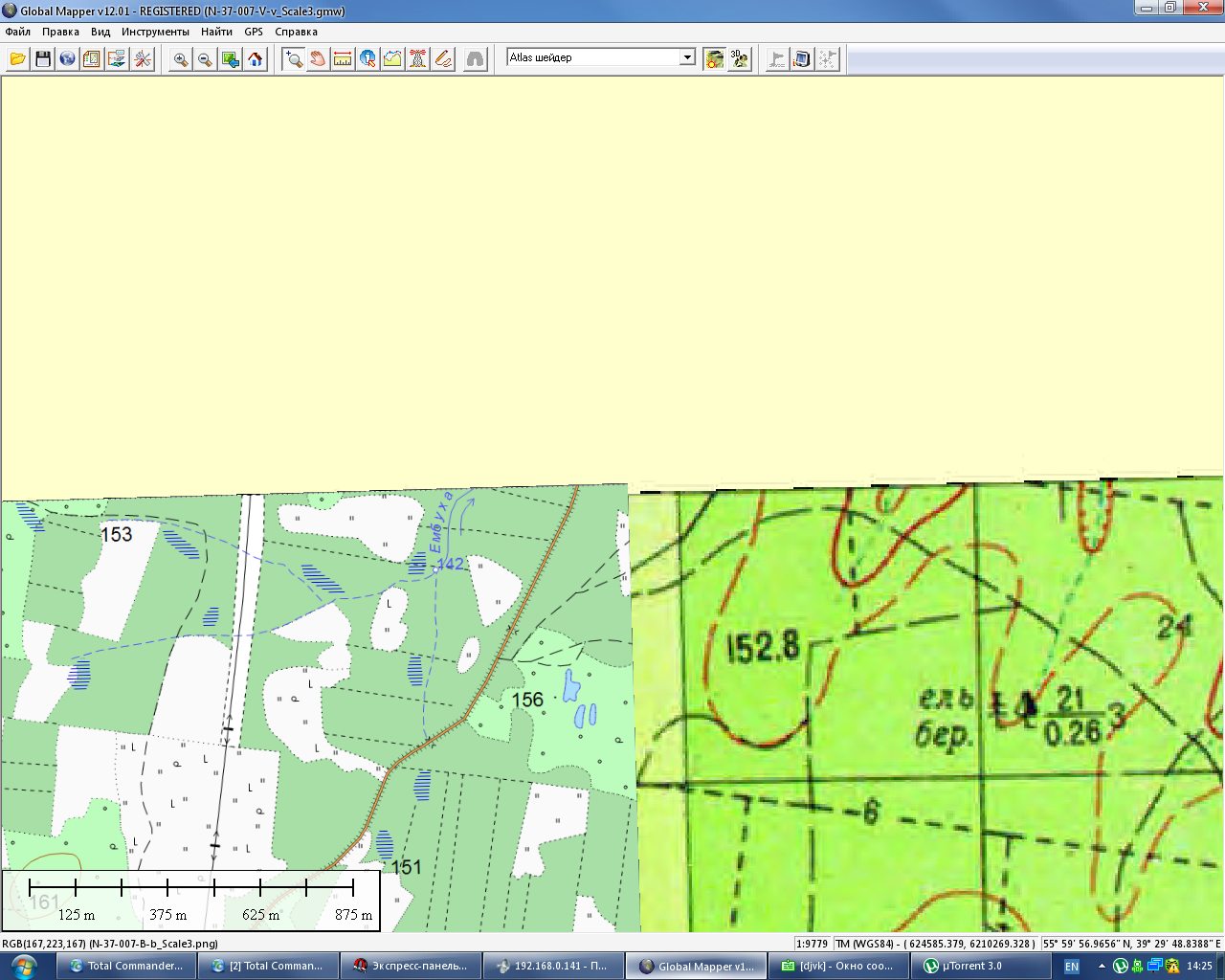This screenshot has width=1225, height=980.
Task: Click the Total Commander taskbar button
Action: [126, 966]
